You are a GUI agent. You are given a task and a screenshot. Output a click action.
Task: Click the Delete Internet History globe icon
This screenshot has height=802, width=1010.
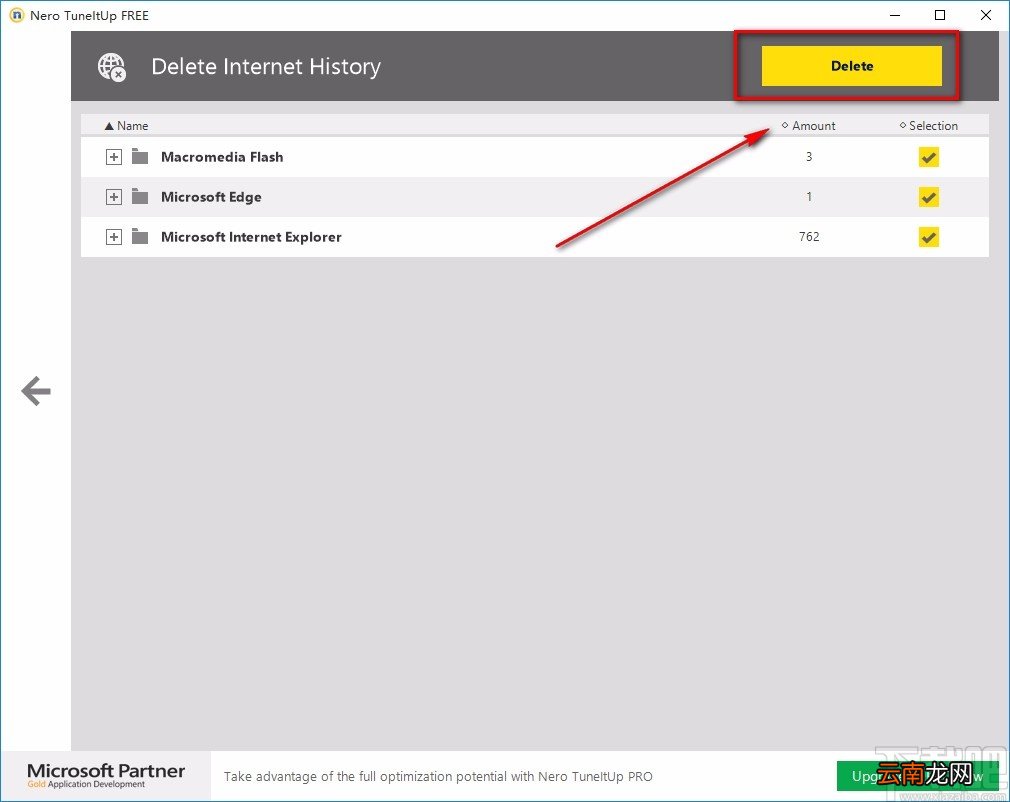click(x=112, y=67)
